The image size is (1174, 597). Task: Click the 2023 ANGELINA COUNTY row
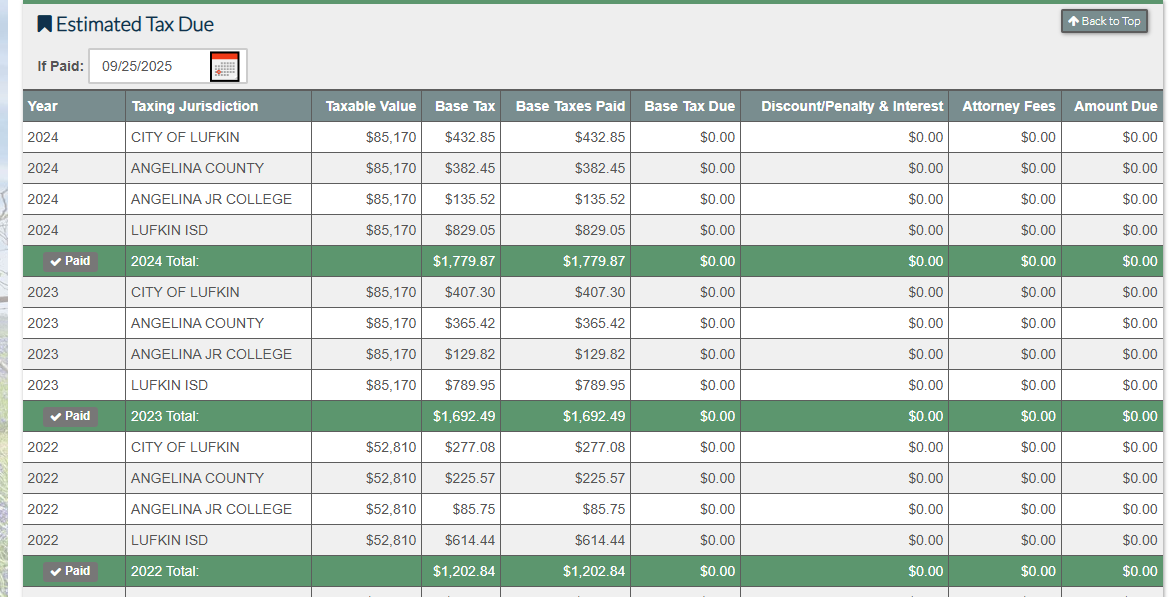point(197,323)
